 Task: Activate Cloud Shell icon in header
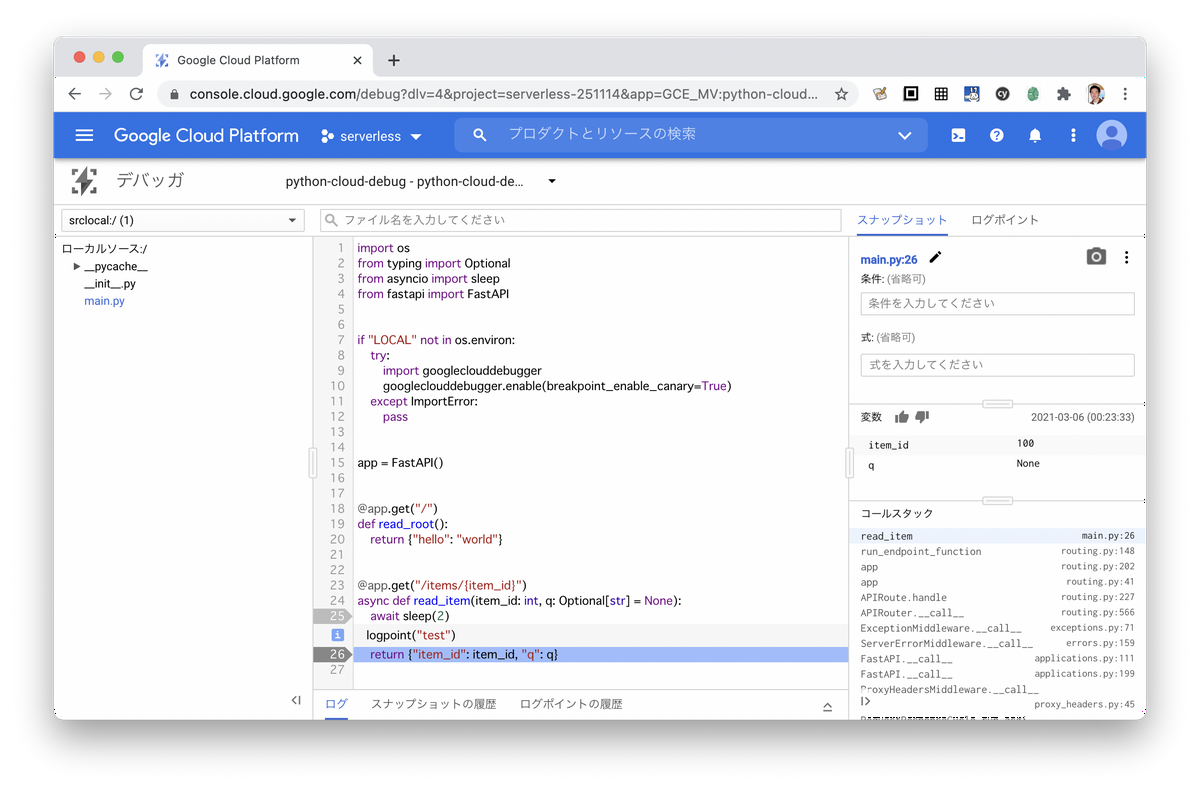958,135
